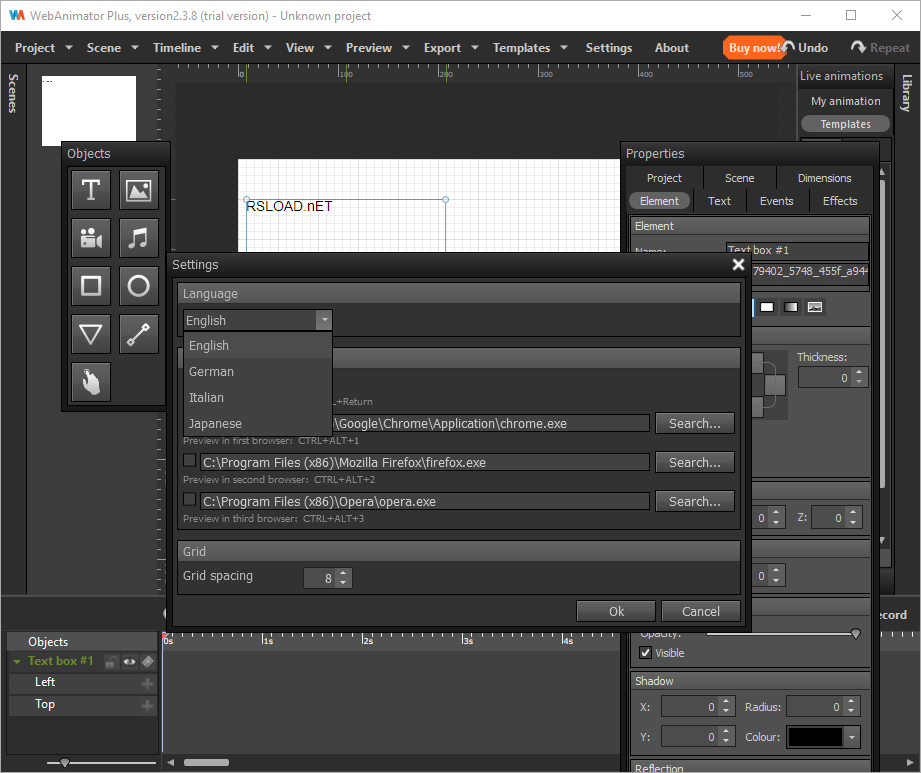This screenshot has width=921, height=773.
Task: Choose the Video camera object tool
Action: tap(91, 238)
